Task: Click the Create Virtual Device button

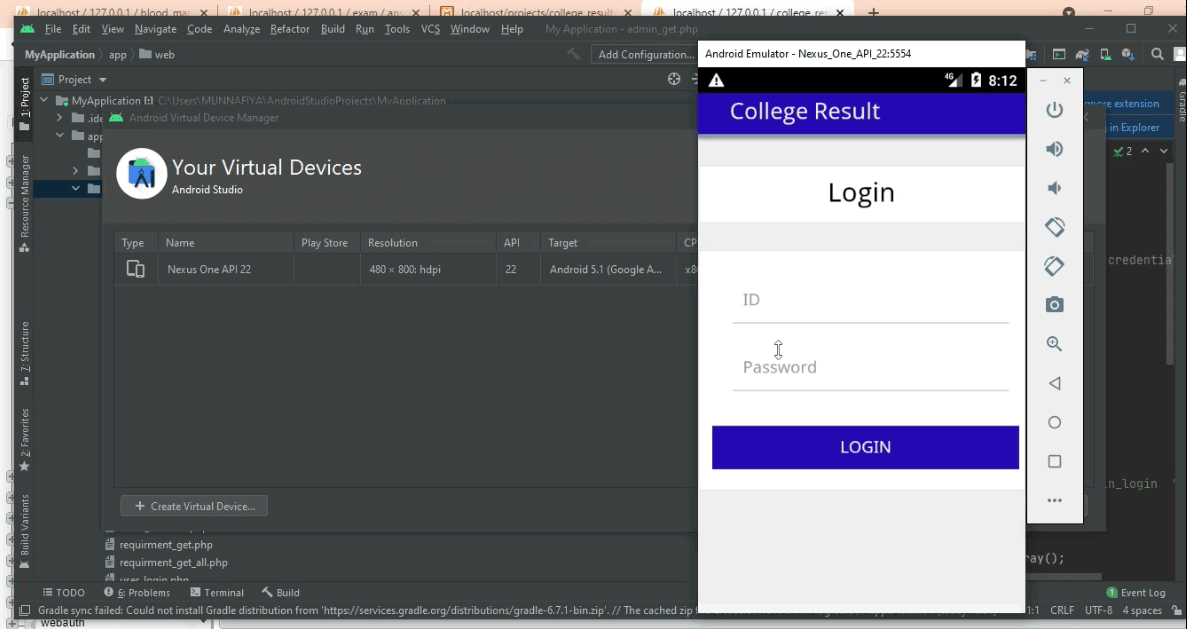Action: tap(193, 505)
